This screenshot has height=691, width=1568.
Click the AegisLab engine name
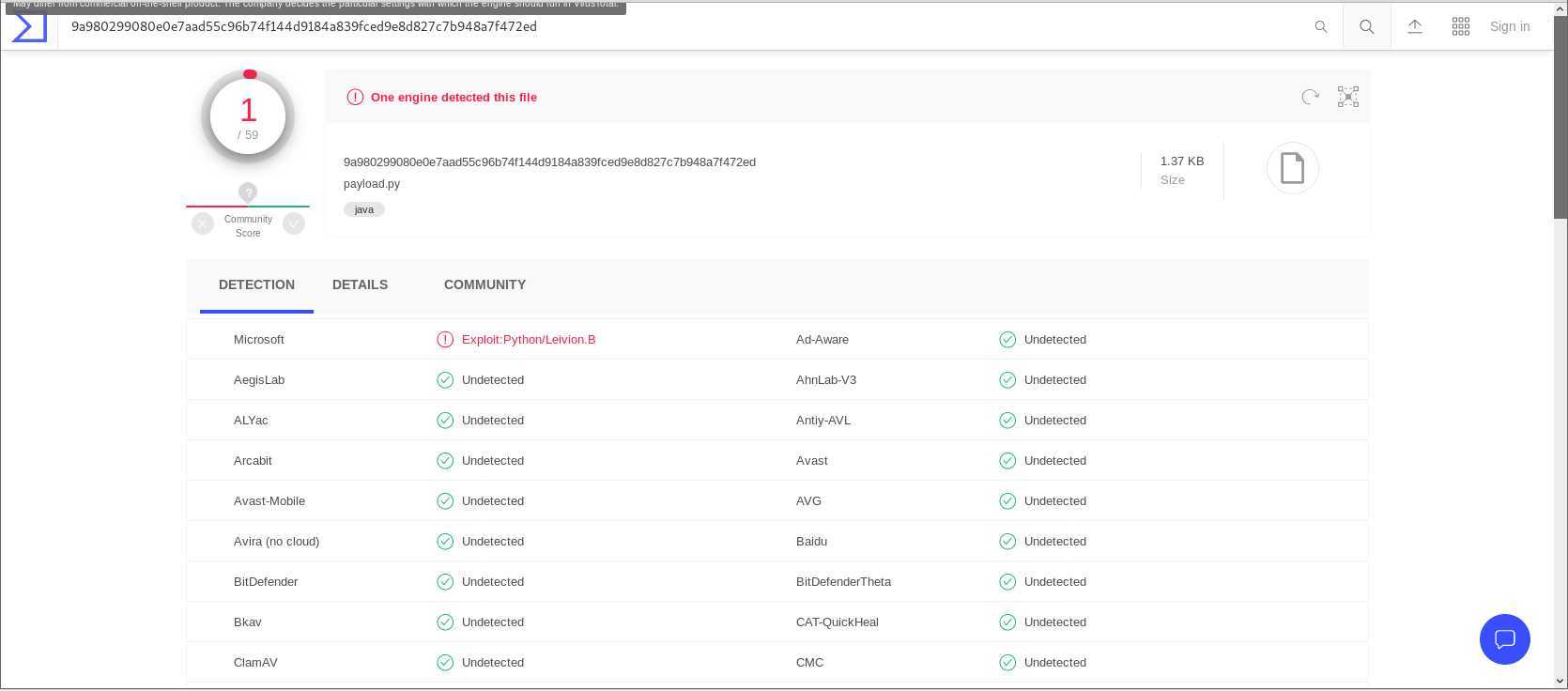pyautogui.click(x=259, y=380)
